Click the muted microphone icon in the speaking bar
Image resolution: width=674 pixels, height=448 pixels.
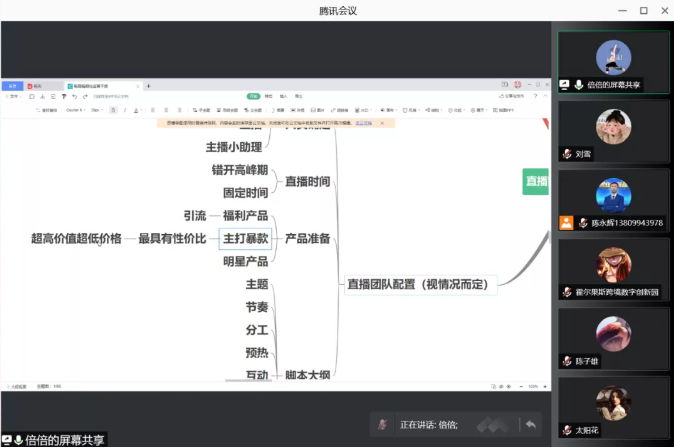coord(382,425)
